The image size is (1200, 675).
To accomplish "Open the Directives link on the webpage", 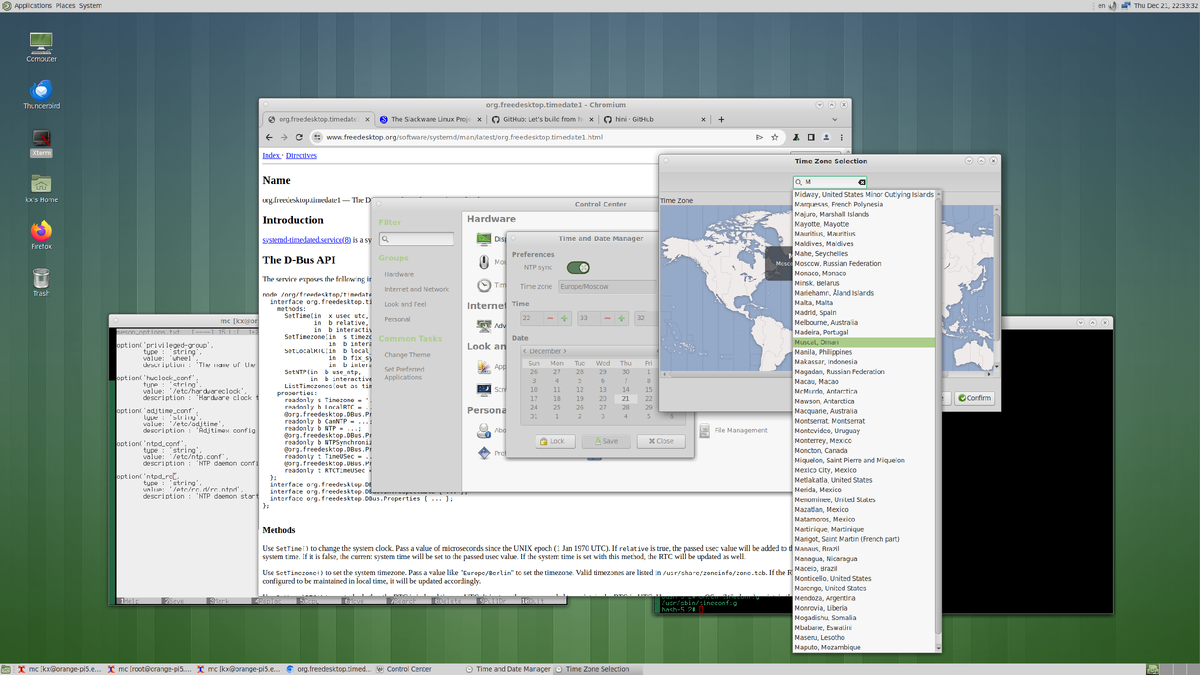I will tap(301, 156).
